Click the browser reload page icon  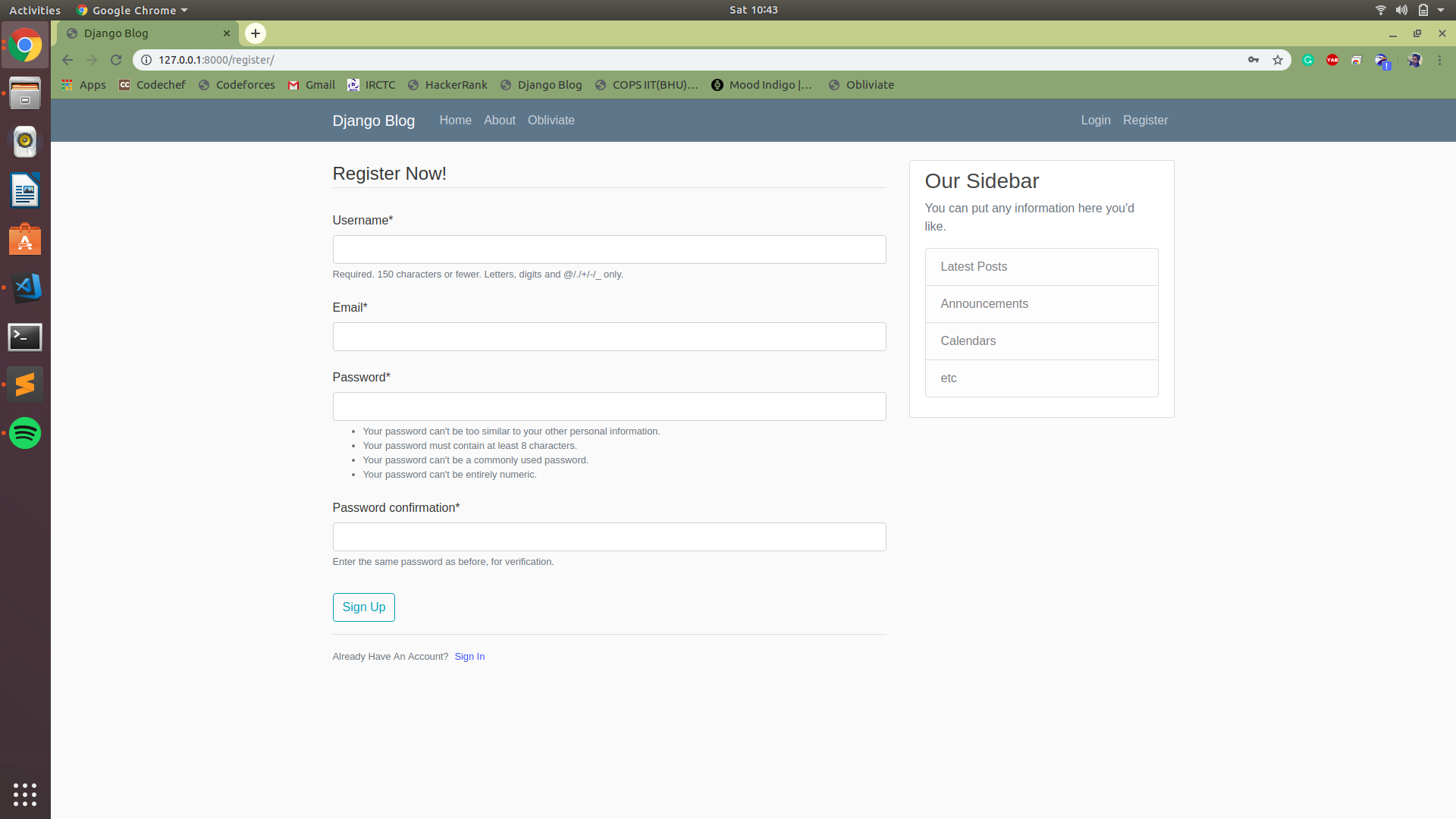click(x=116, y=60)
